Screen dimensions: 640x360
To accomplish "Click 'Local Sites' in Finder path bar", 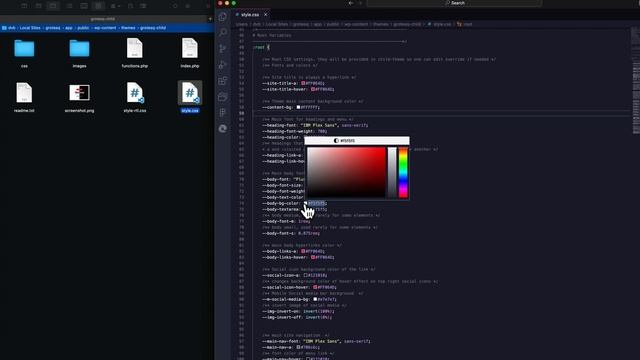I will click(x=30, y=28).
